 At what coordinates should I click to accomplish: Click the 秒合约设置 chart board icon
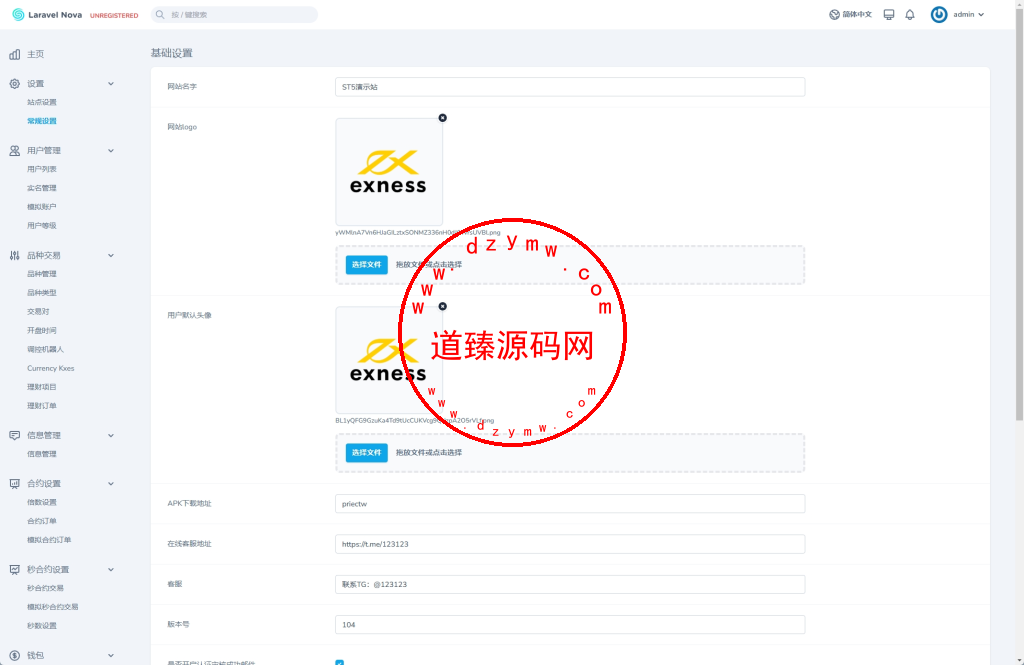pos(14,570)
